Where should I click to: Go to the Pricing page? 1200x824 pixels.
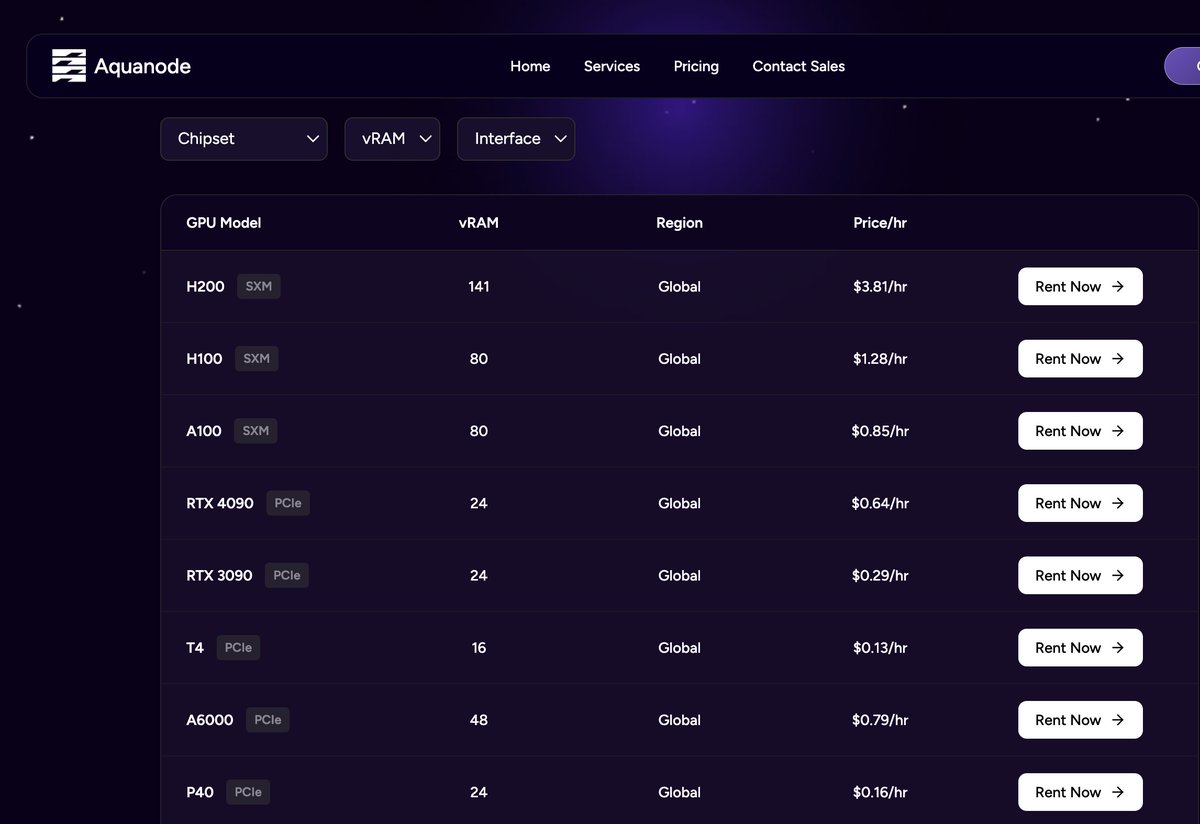[696, 66]
